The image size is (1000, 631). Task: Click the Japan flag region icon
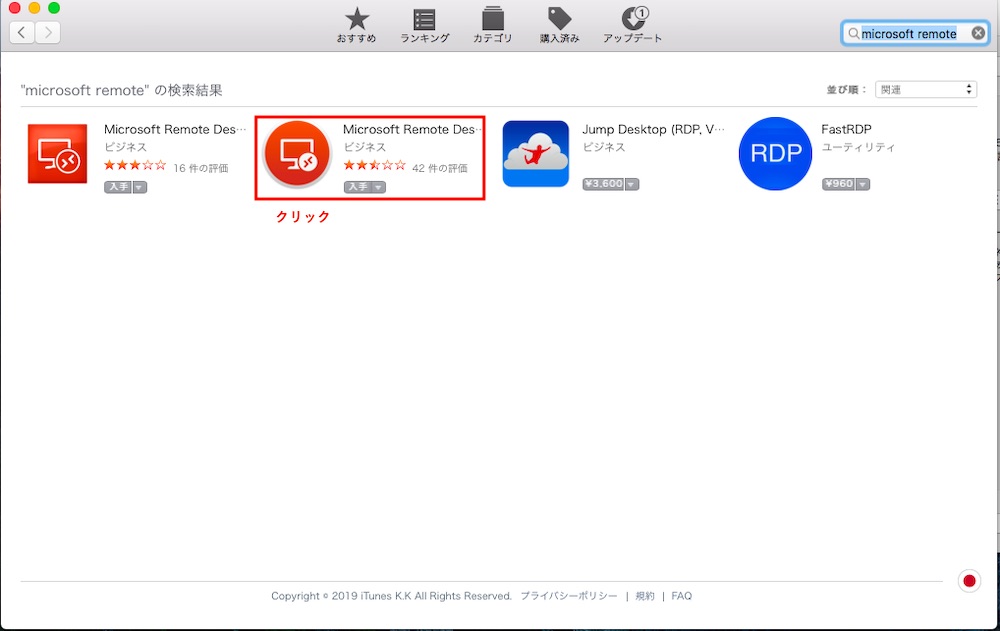(x=969, y=581)
